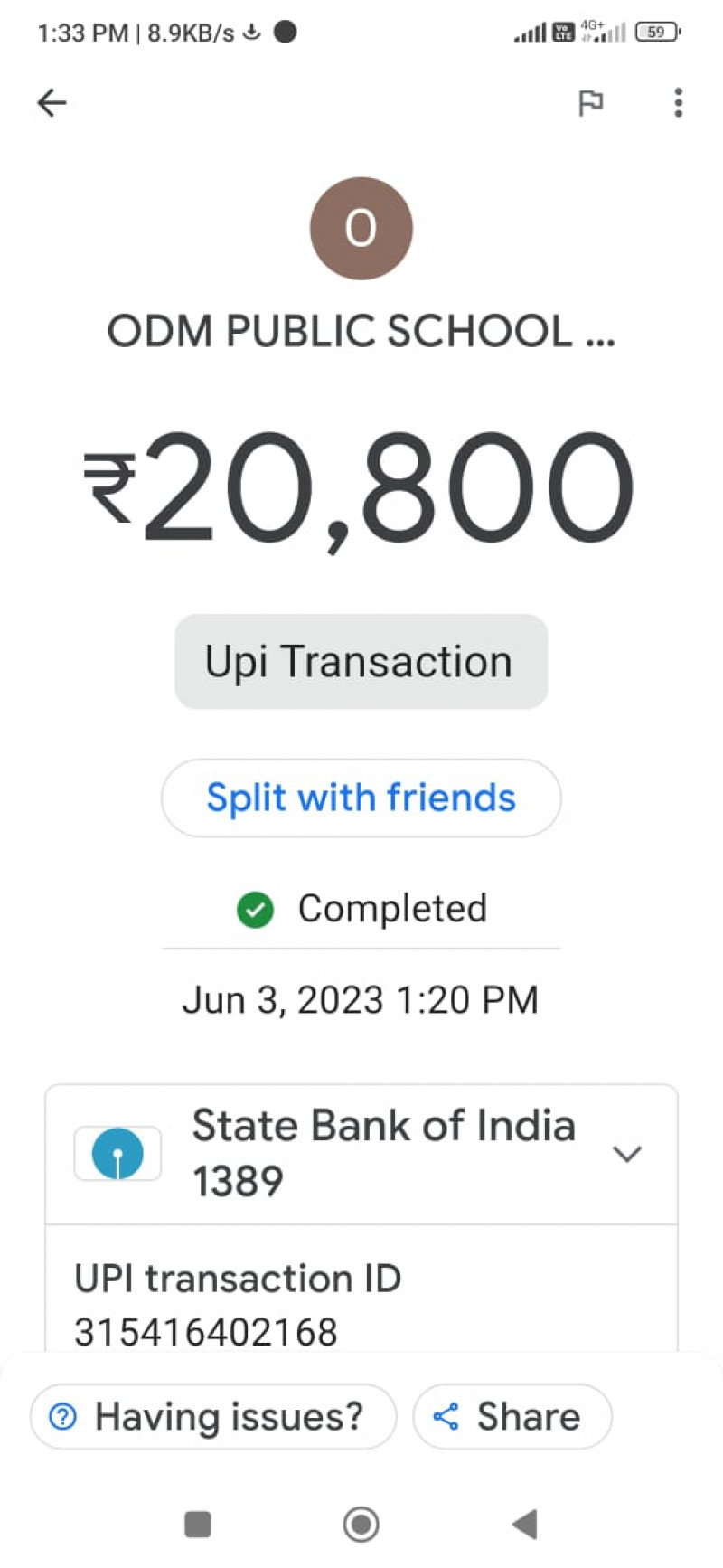Viewport: 723px width, 1568px height.
Task: Tap UPI transaction ID number 315416402168
Action: (206, 1331)
